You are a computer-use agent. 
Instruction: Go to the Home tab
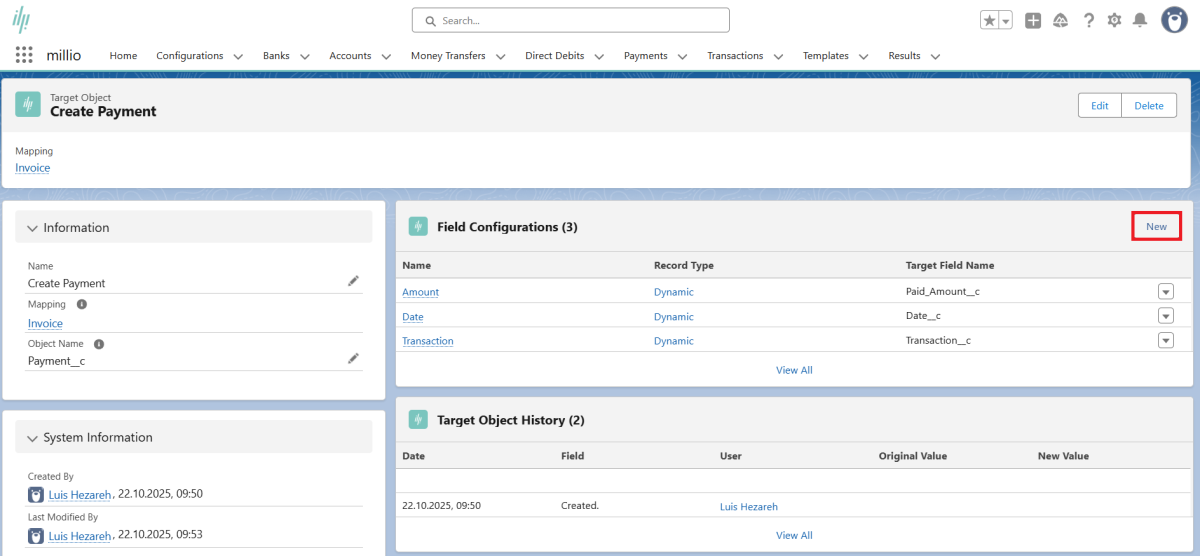point(123,56)
